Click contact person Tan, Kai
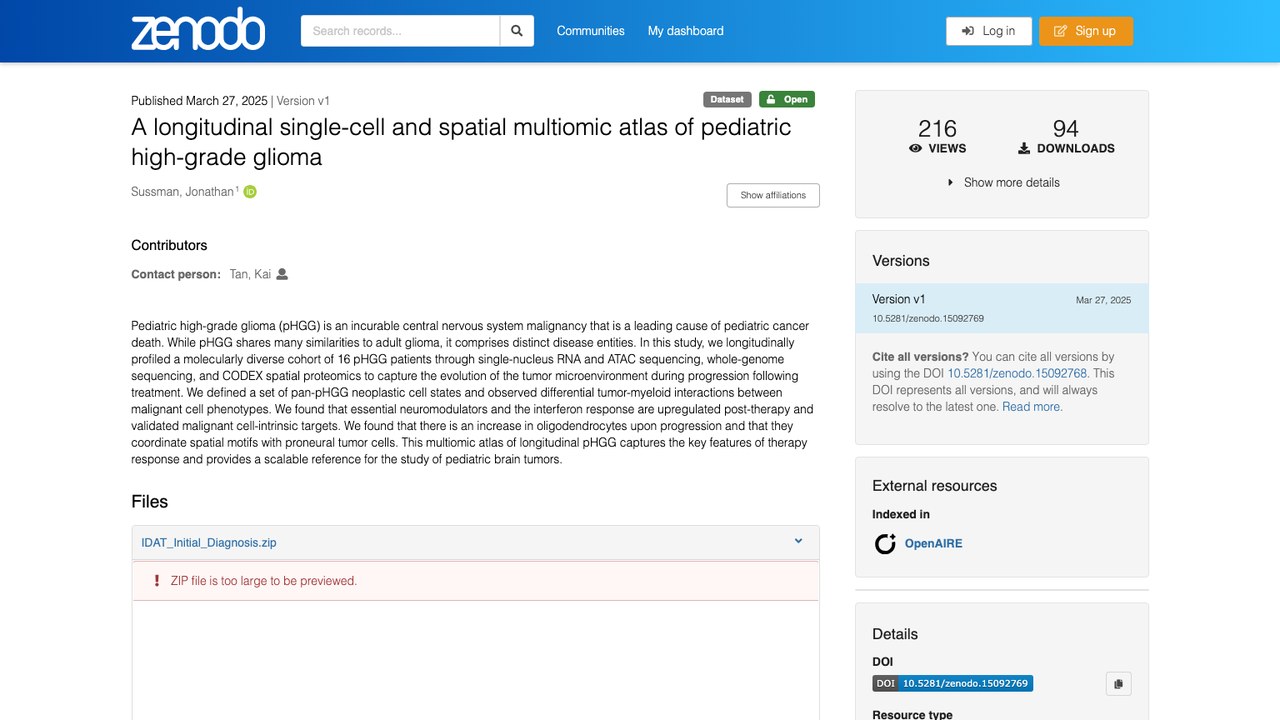Screen dimensions: 1280x720 tap(250, 274)
